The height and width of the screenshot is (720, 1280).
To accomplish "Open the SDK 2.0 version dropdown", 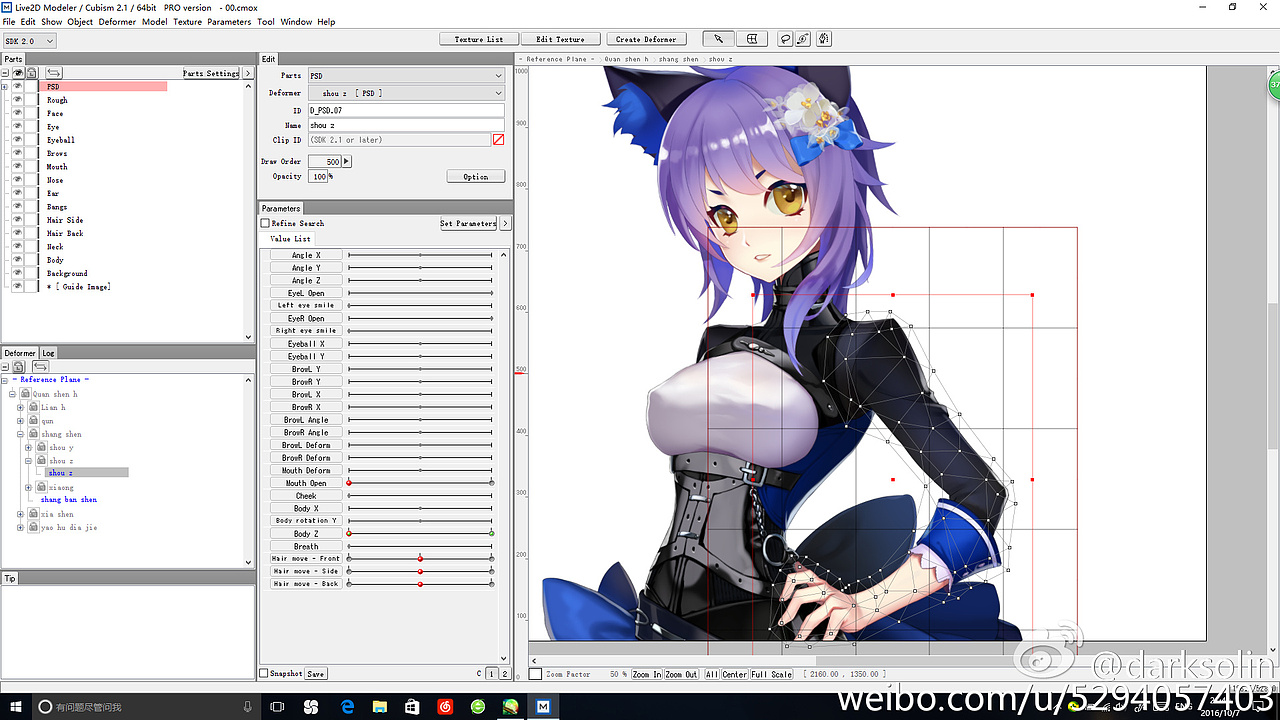I will coord(29,41).
